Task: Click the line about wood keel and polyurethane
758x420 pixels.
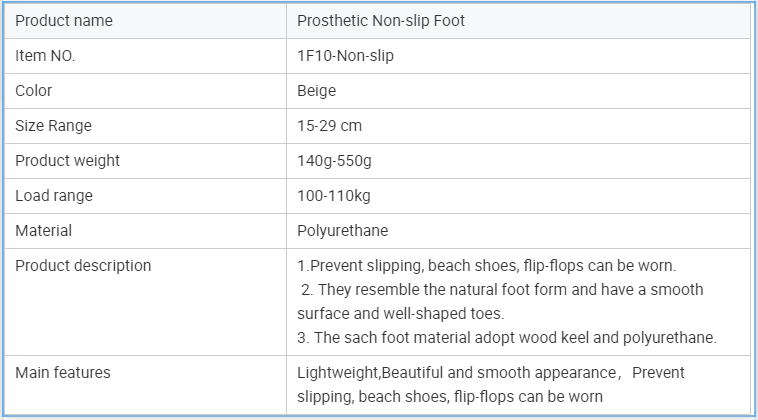Action: click(507, 337)
